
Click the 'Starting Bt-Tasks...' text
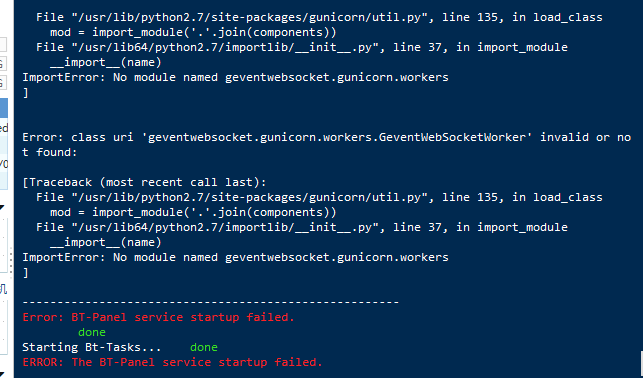point(91,347)
